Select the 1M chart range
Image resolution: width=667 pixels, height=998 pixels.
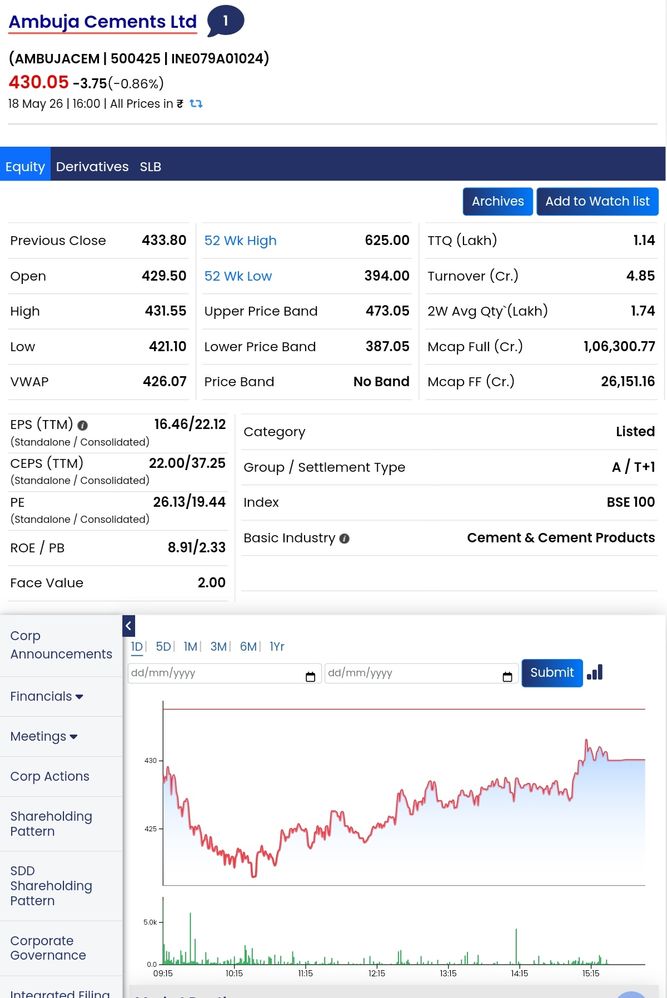(x=190, y=647)
